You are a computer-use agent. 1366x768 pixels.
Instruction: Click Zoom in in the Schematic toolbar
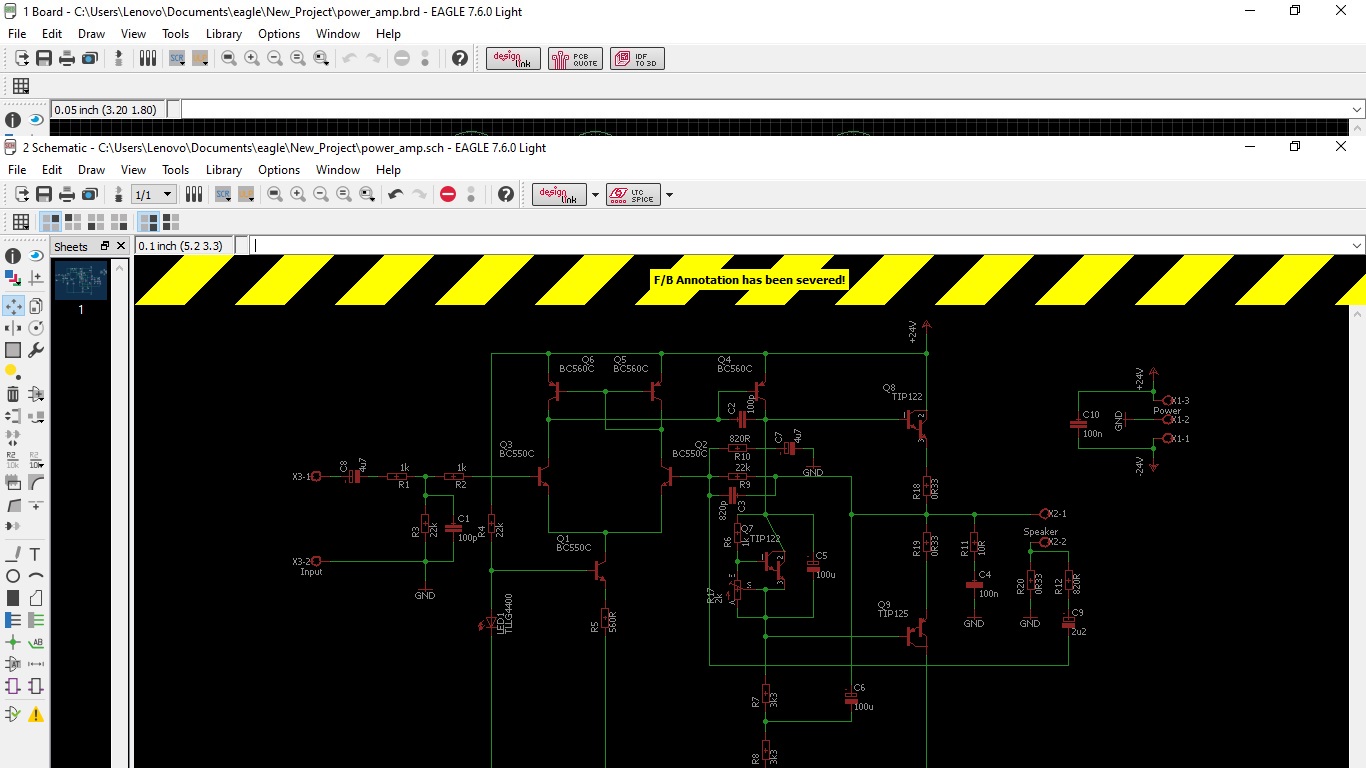coord(298,194)
